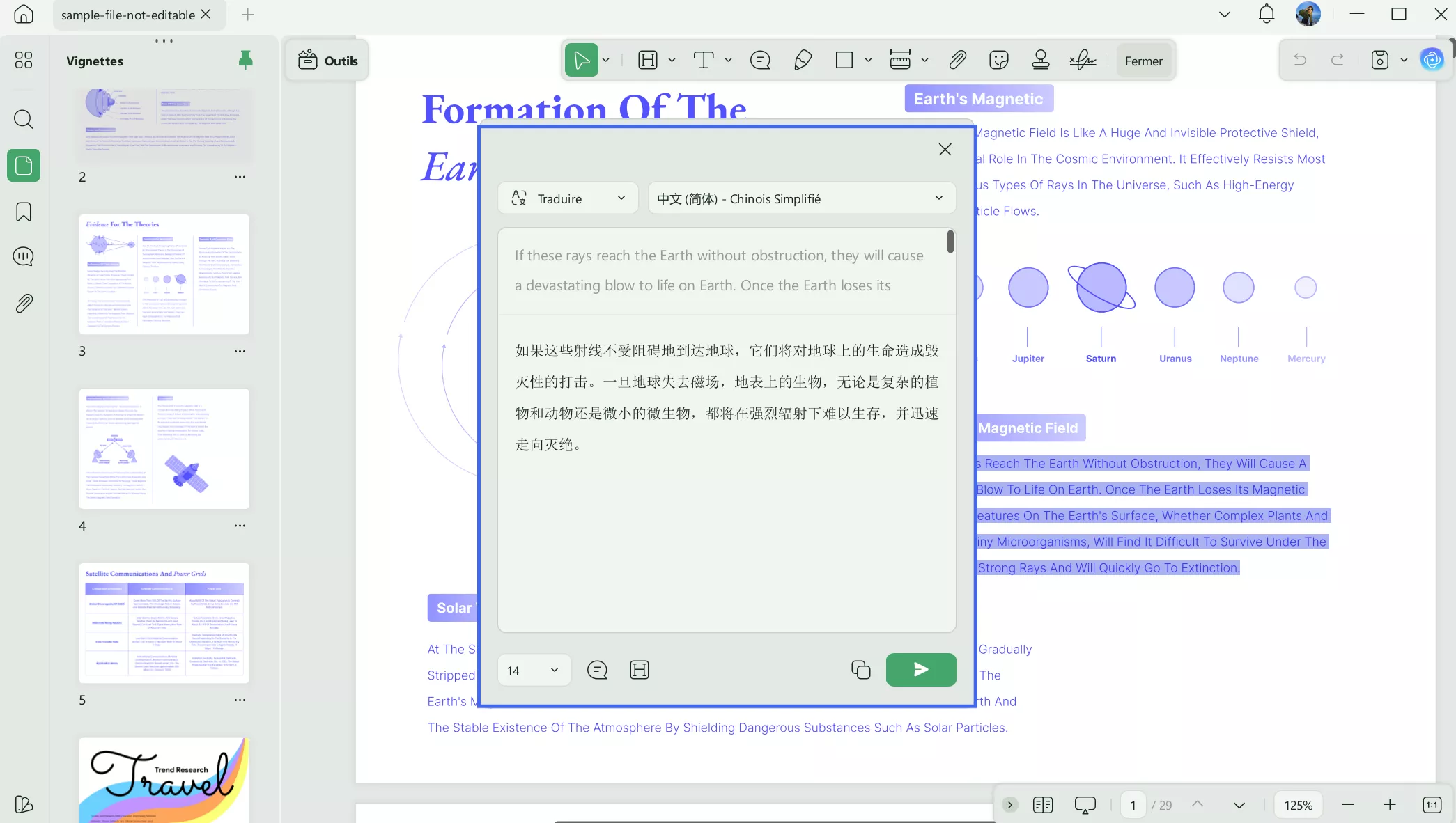The width and height of the screenshot is (1456, 823).
Task: Click the sticker tool icon
Action: 998,61
